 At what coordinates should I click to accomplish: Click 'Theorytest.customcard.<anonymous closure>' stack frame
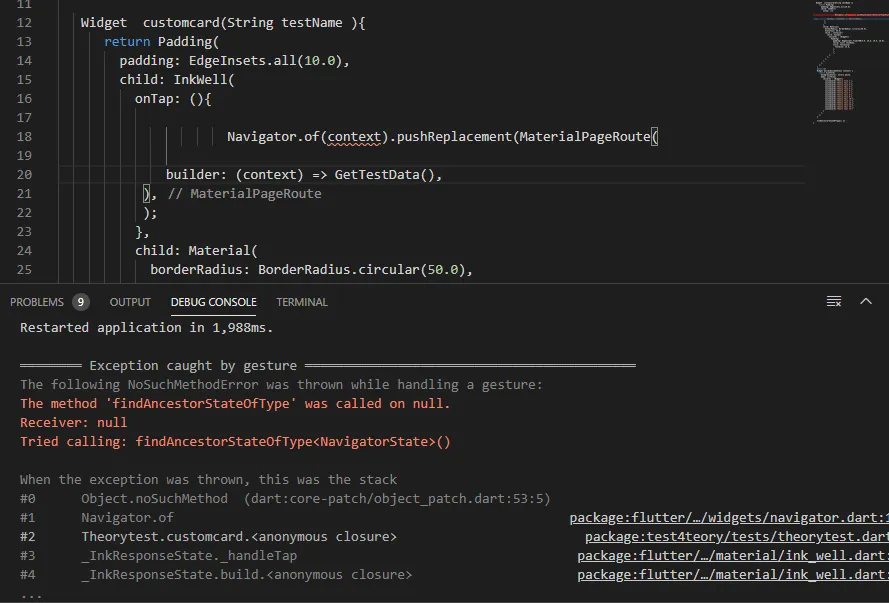click(239, 537)
